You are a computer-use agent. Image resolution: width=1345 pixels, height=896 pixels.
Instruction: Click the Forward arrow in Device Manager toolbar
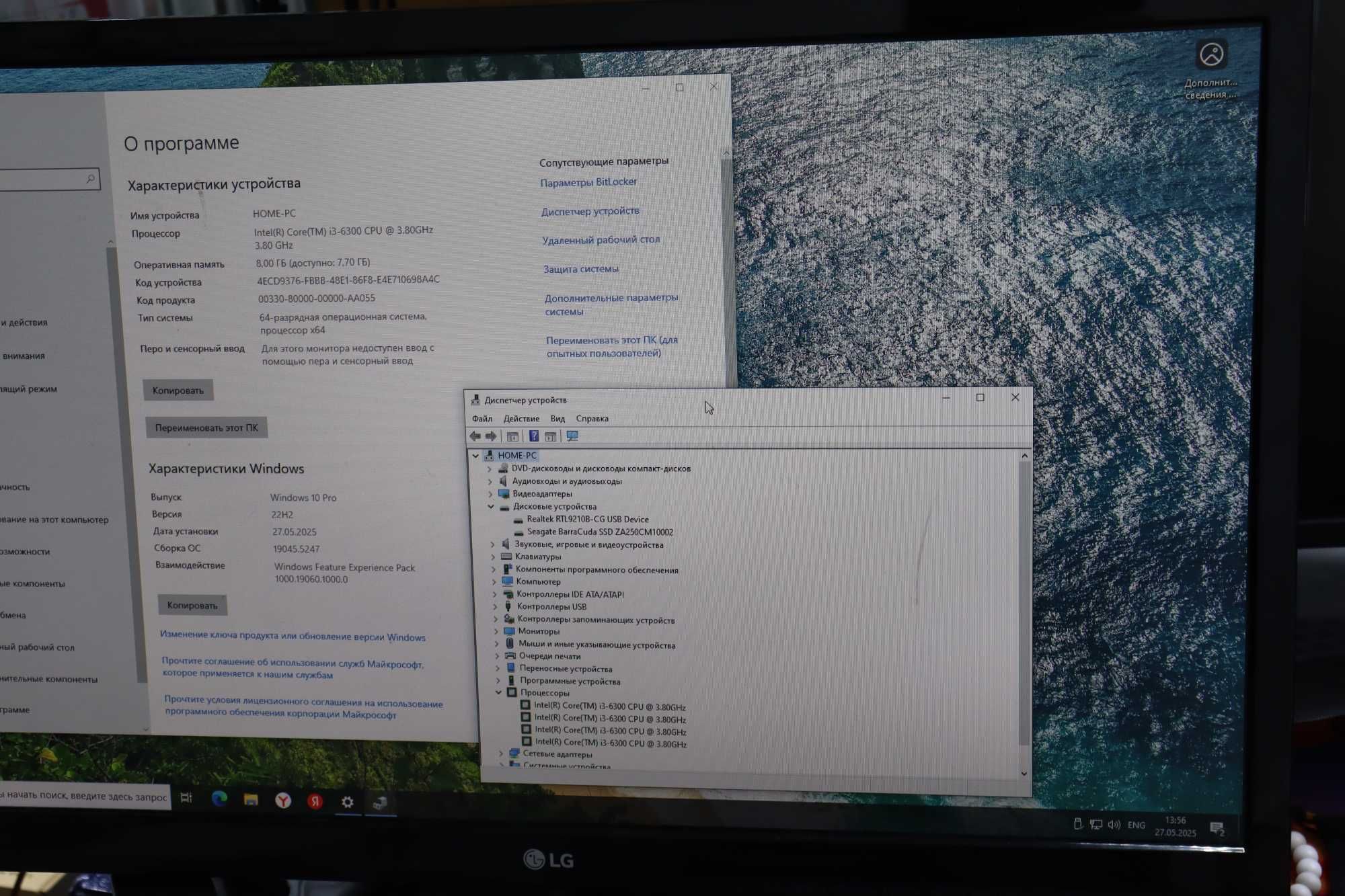[491, 436]
